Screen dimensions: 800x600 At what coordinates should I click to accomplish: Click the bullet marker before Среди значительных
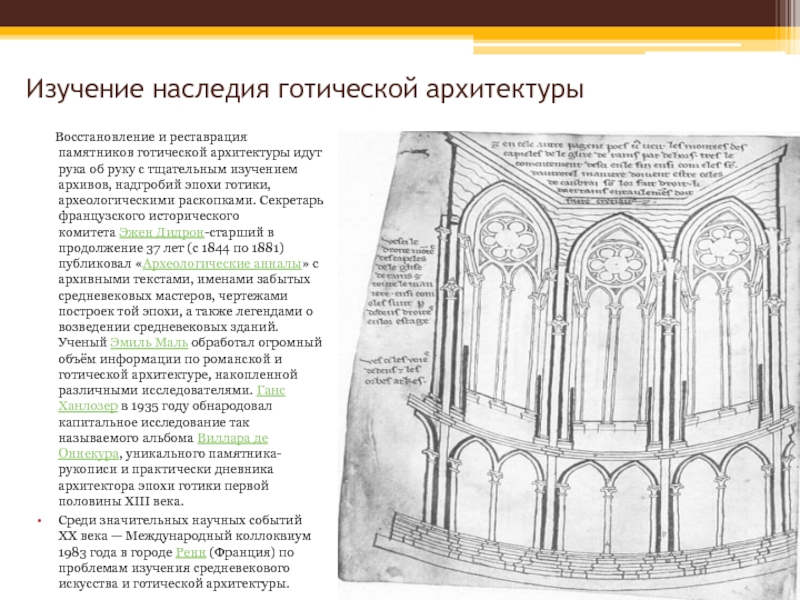point(39,520)
